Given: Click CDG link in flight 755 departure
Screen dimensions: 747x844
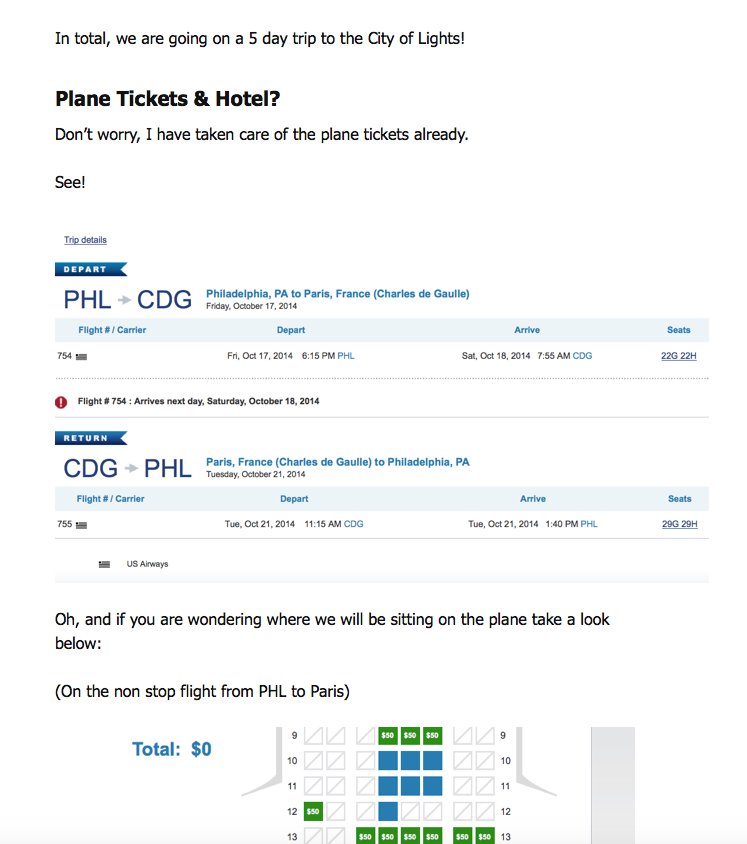Looking at the screenshot, I should click(354, 524).
